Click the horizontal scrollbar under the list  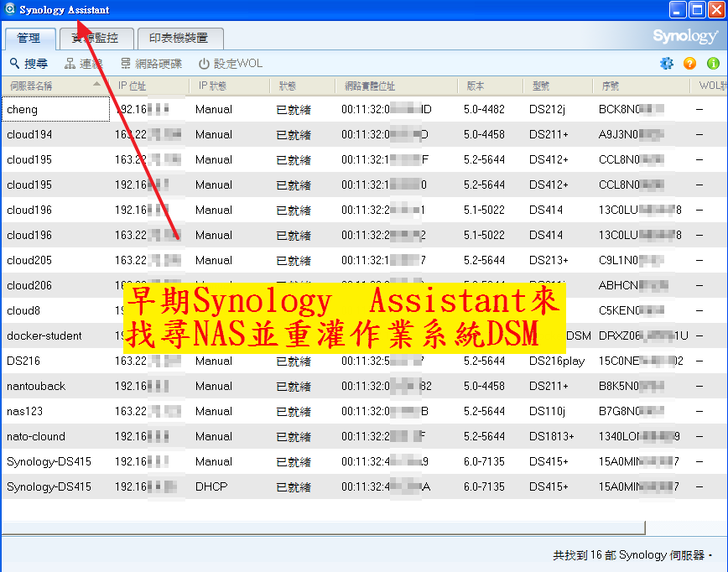pyautogui.click(x=324, y=527)
